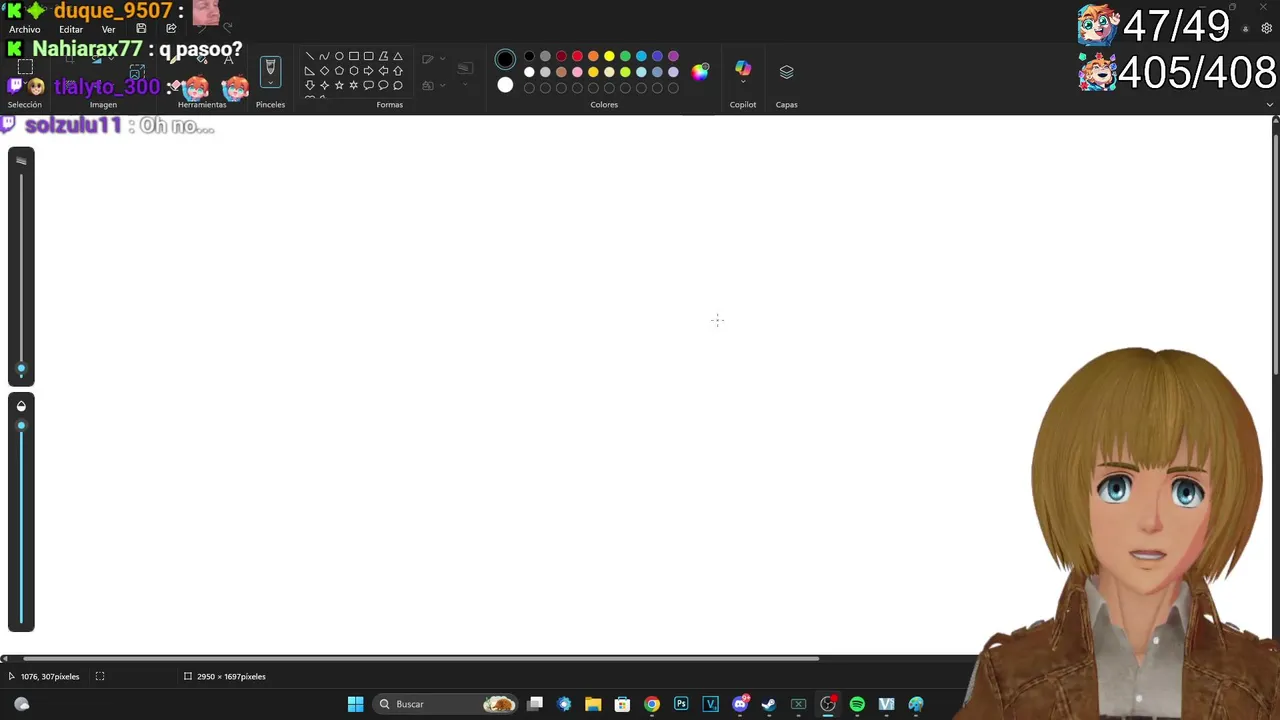The width and height of the screenshot is (1280, 720).
Task: Pick the red color swatch
Action: pos(577,56)
